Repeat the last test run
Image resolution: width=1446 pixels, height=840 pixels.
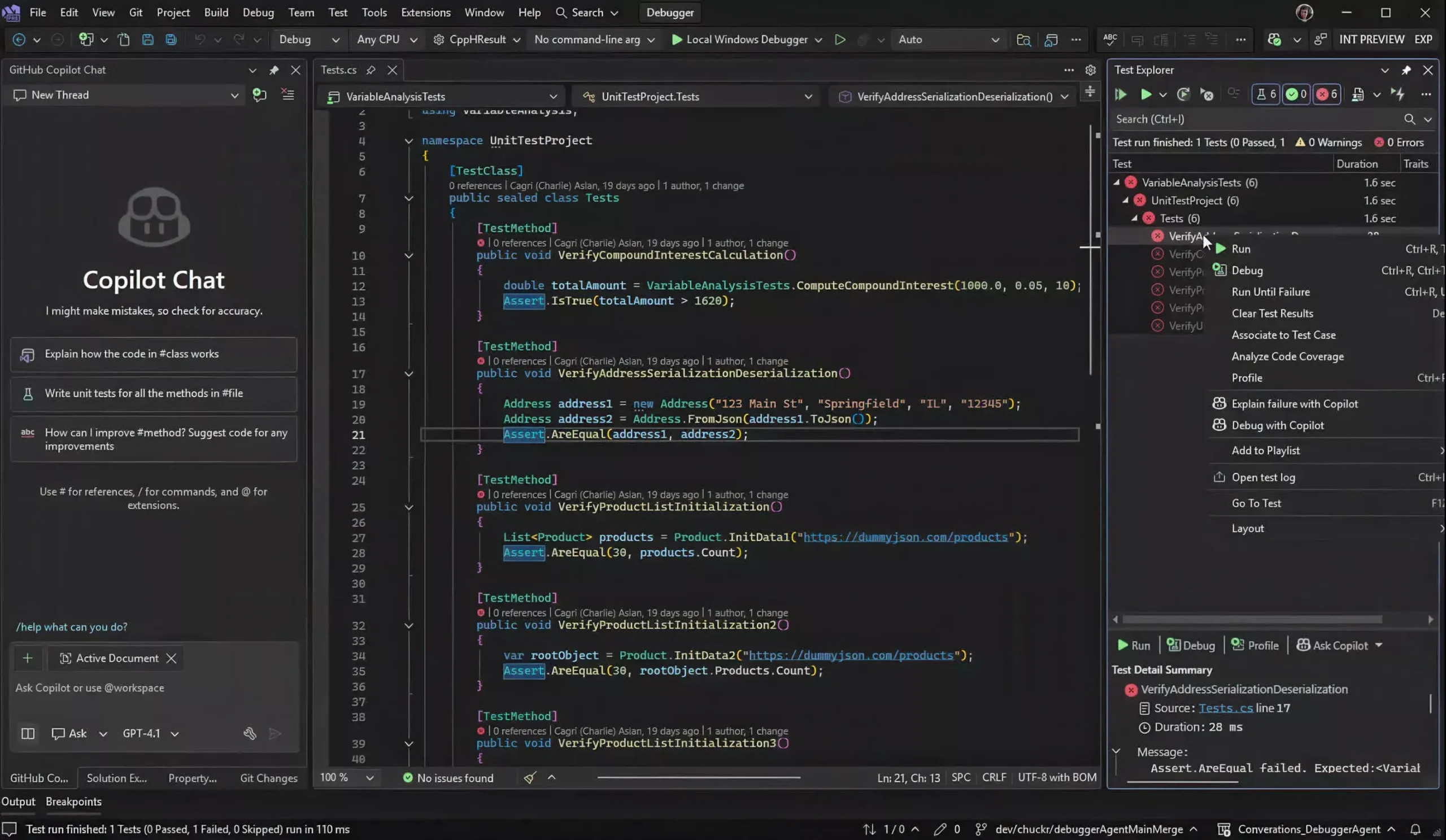(1183, 94)
